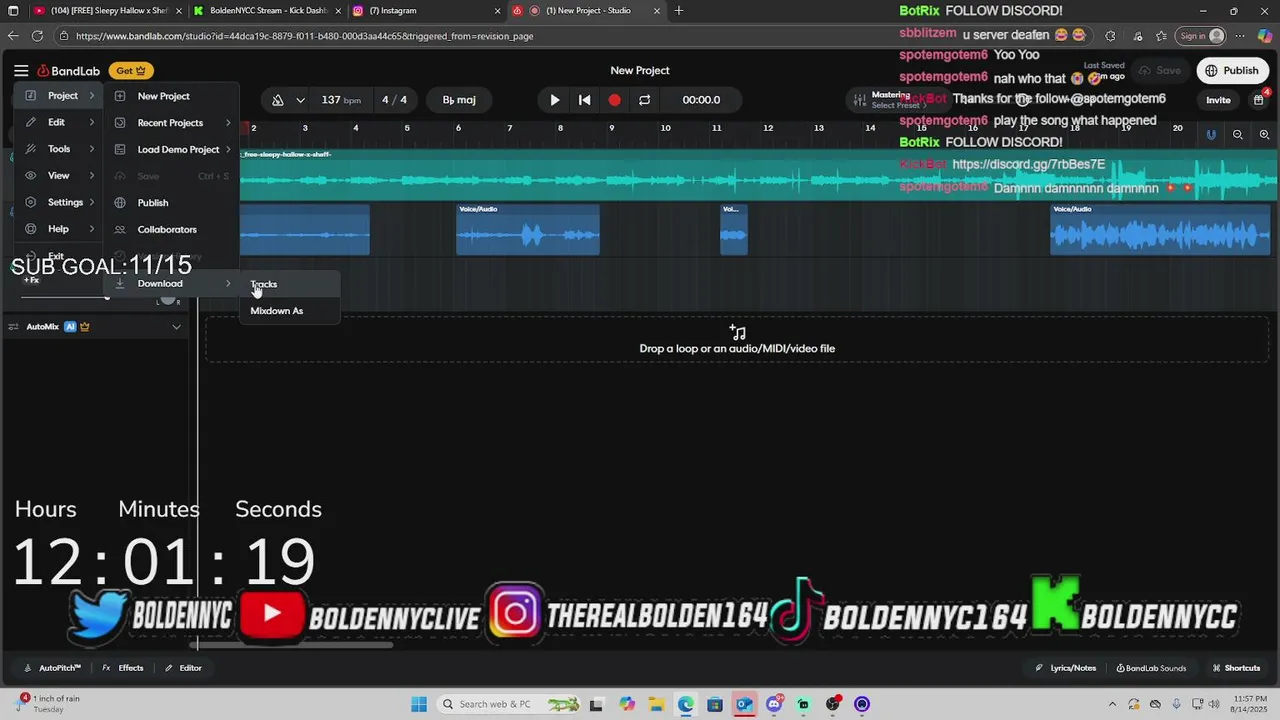Choose New Project from the menu
Viewport: 1280px width, 720px height.
[x=171, y=96]
